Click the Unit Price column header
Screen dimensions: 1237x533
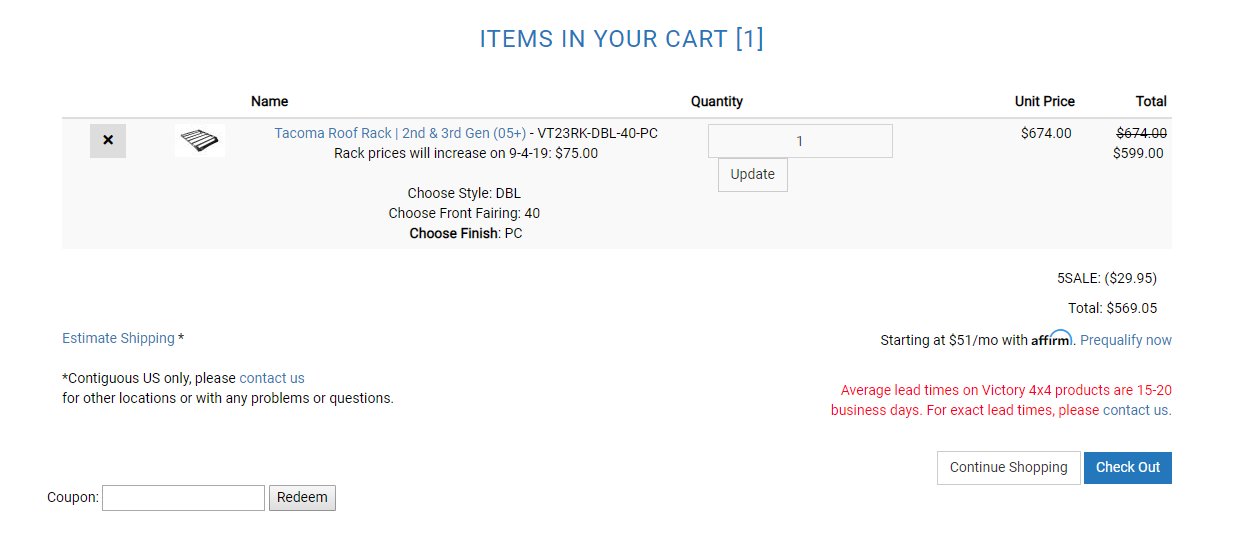1045,101
